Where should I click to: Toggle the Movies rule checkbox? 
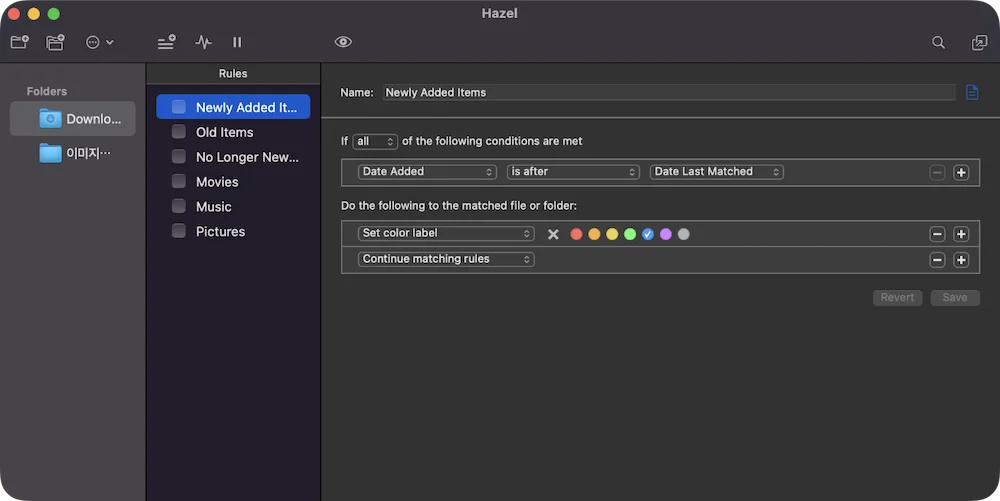[179, 182]
